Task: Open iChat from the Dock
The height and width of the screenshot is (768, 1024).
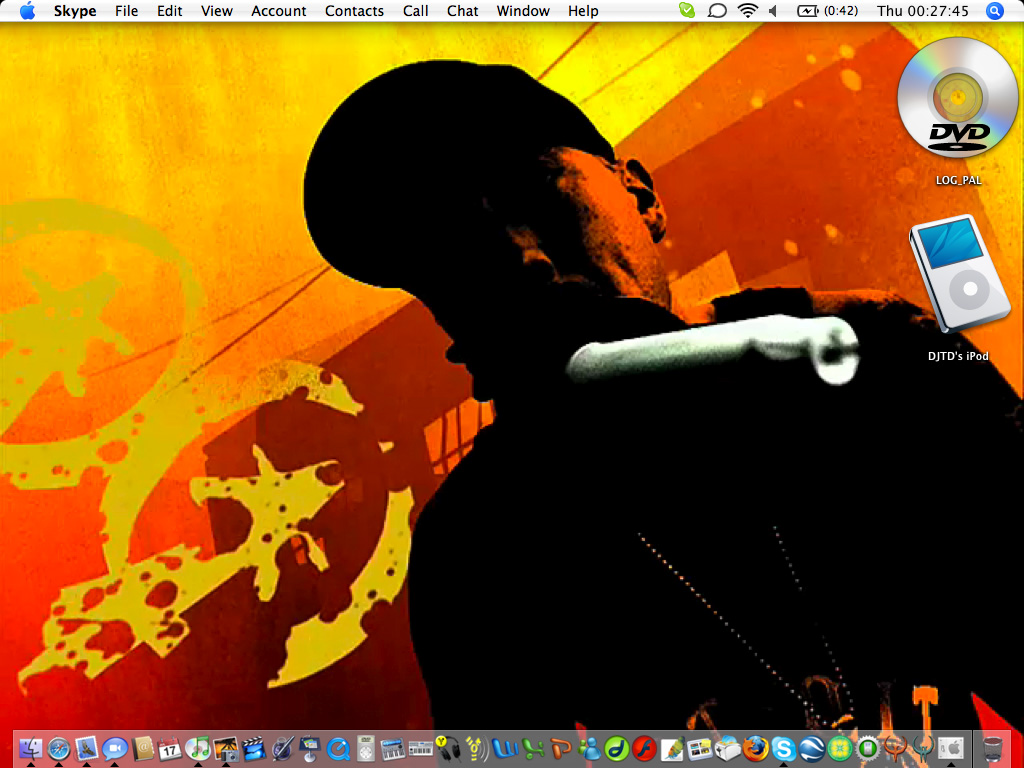Action: [114, 748]
